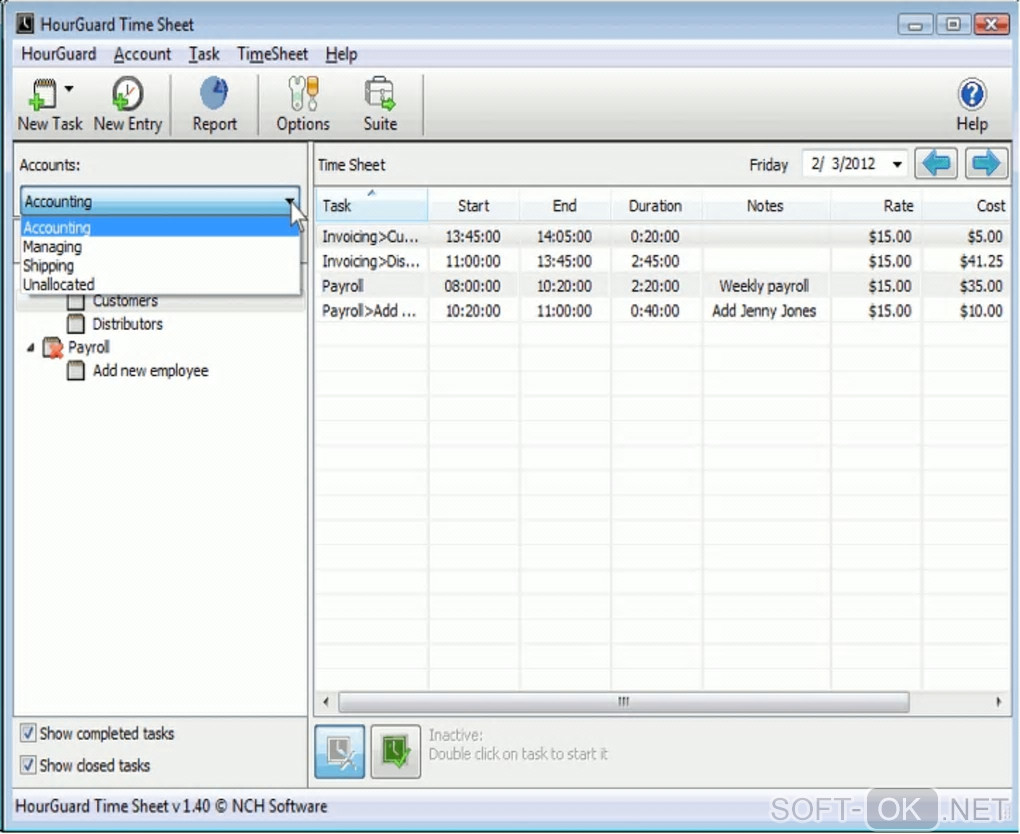The image size is (1020, 834).
Task: Select Add new employee in the task tree
Action: 150,371
